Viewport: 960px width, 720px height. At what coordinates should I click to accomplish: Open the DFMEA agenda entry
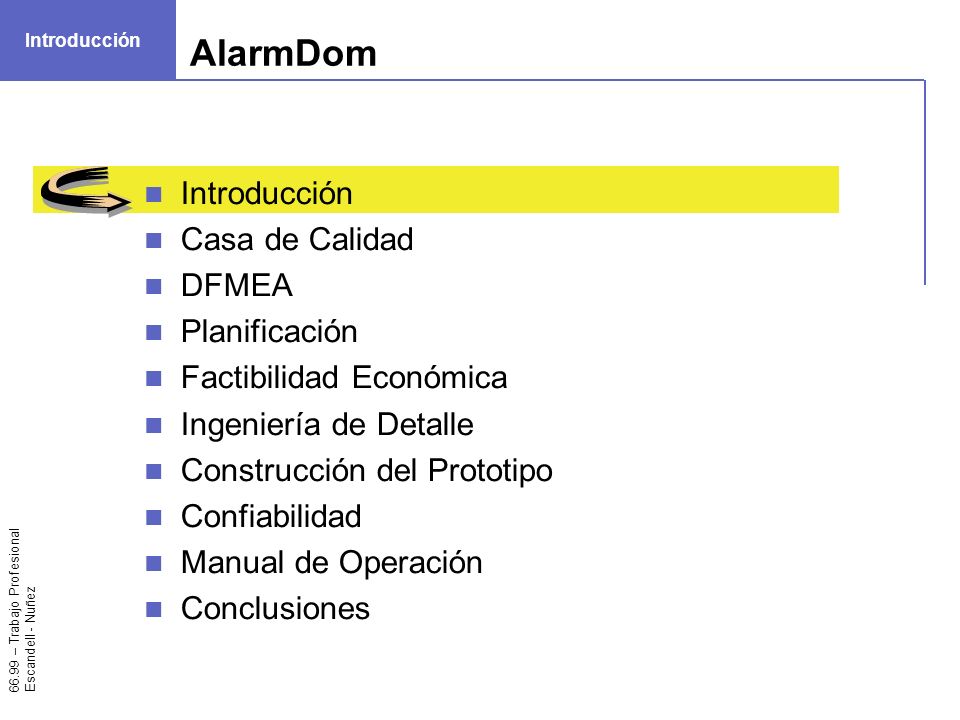click(237, 285)
